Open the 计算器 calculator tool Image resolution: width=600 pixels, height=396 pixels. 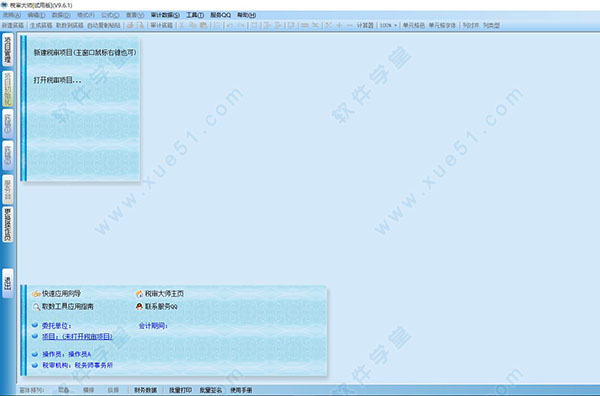365,26
